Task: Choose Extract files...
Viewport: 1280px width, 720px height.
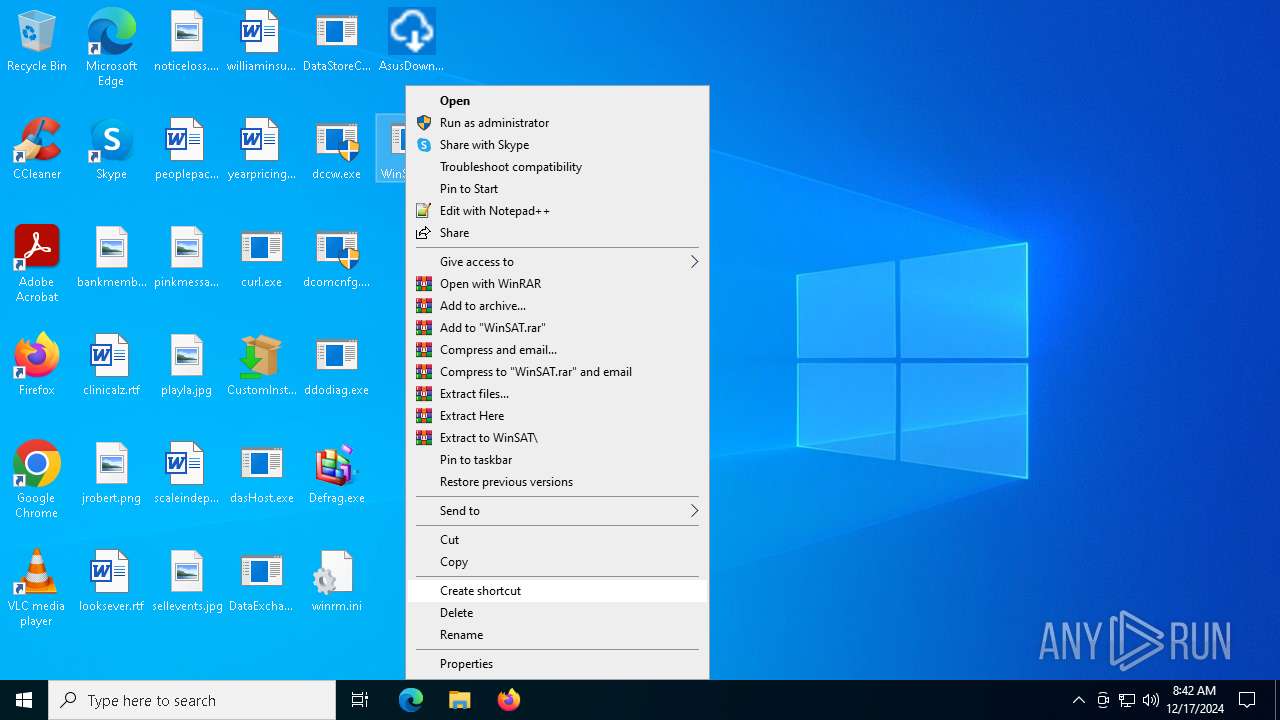Action: coord(557,394)
